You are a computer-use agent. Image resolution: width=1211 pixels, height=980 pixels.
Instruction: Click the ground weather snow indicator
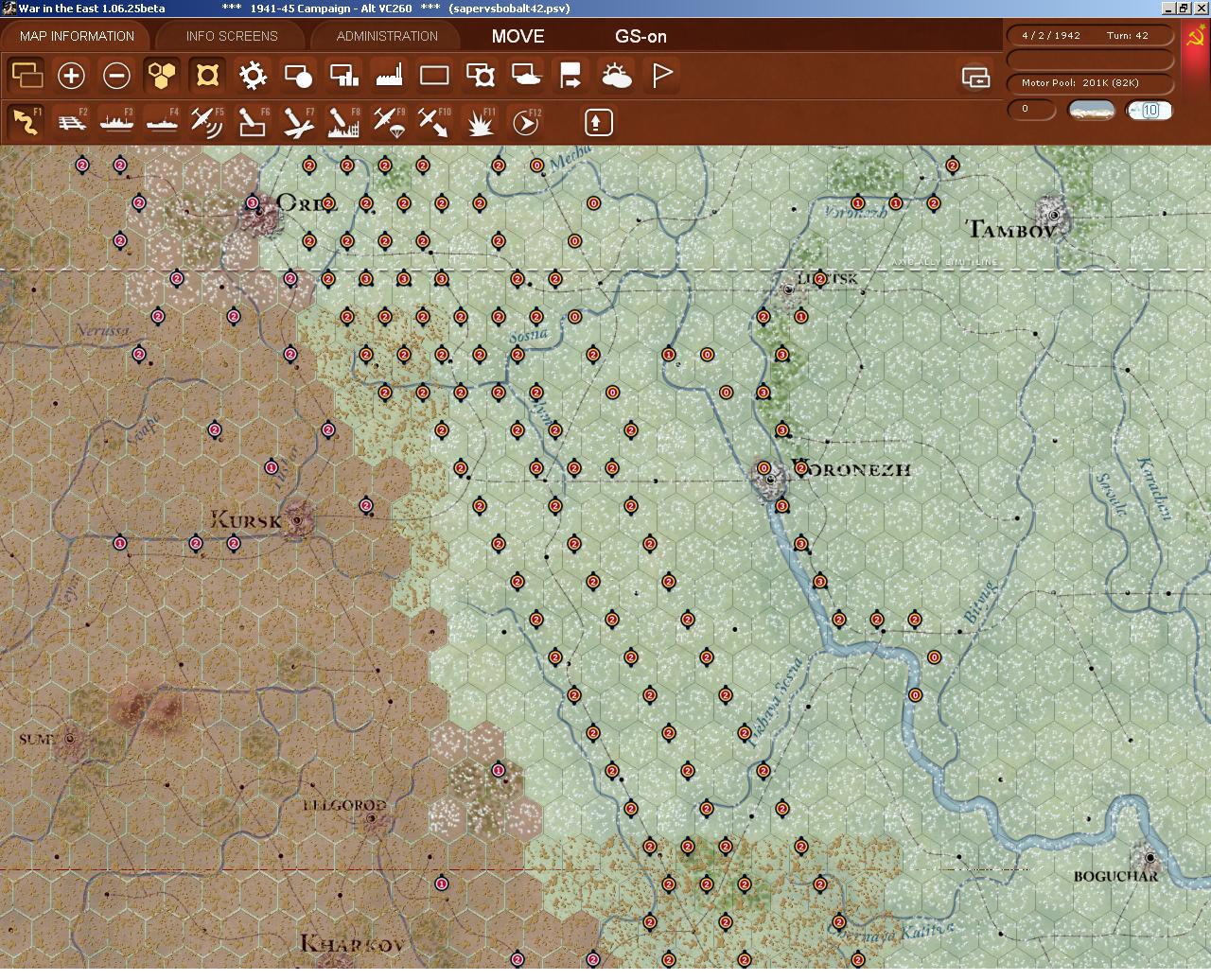(x=1091, y=110)
